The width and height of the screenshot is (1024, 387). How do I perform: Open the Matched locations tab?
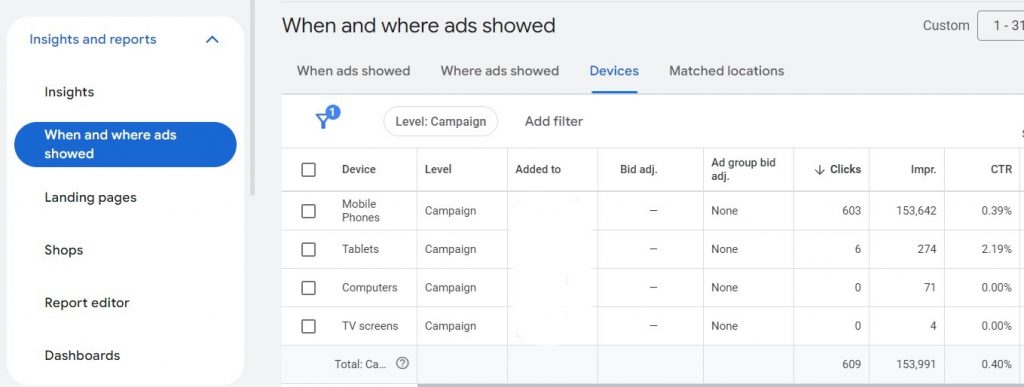pos(726,71)
